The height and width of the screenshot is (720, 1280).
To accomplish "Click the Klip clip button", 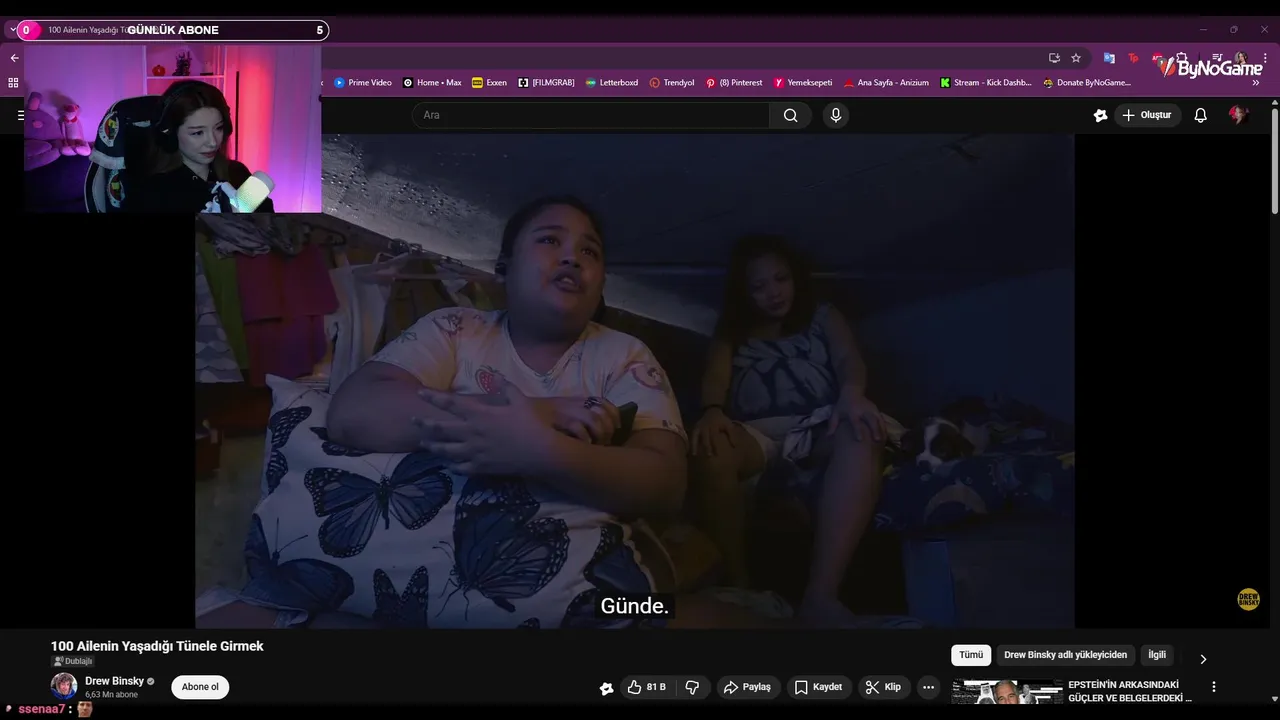I will tap(883, 687).
